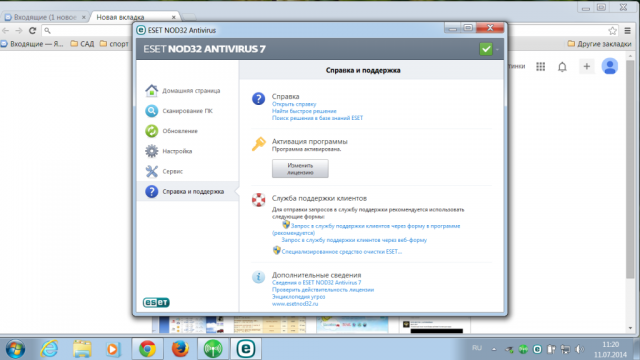The width and height of the screenshot is (640, 360).
Task: Show hidden tray icons arrow
Action: pyautogui.click(x=494, y=349)
